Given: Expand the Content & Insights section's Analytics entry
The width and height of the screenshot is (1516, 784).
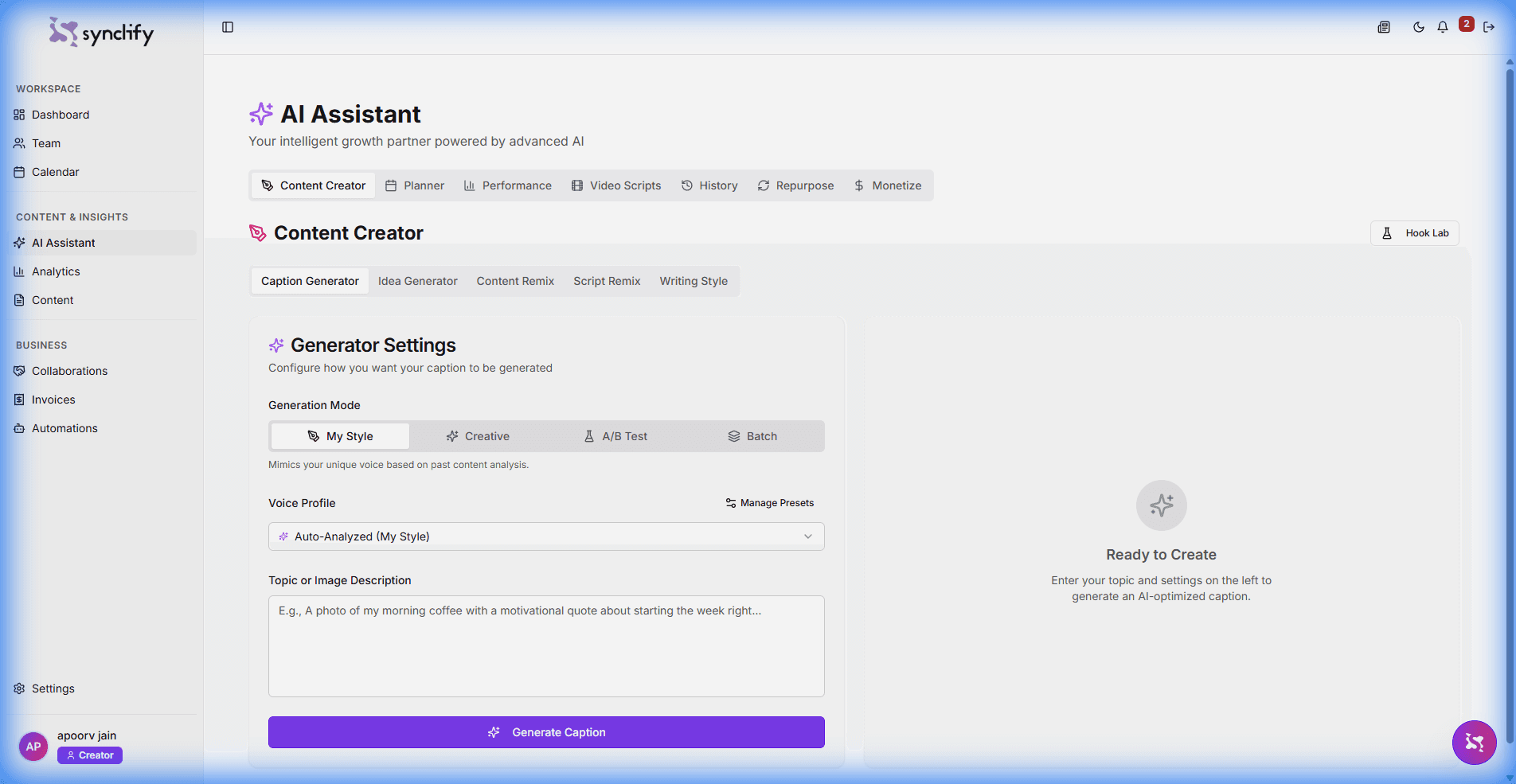Looking at the screenshot, I should (x=55, y=271).
